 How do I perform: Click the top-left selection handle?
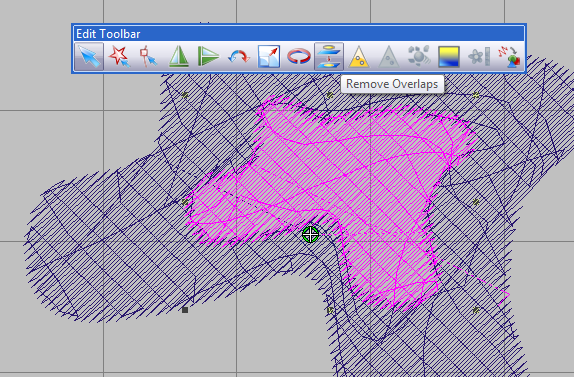tap(185, 95)
